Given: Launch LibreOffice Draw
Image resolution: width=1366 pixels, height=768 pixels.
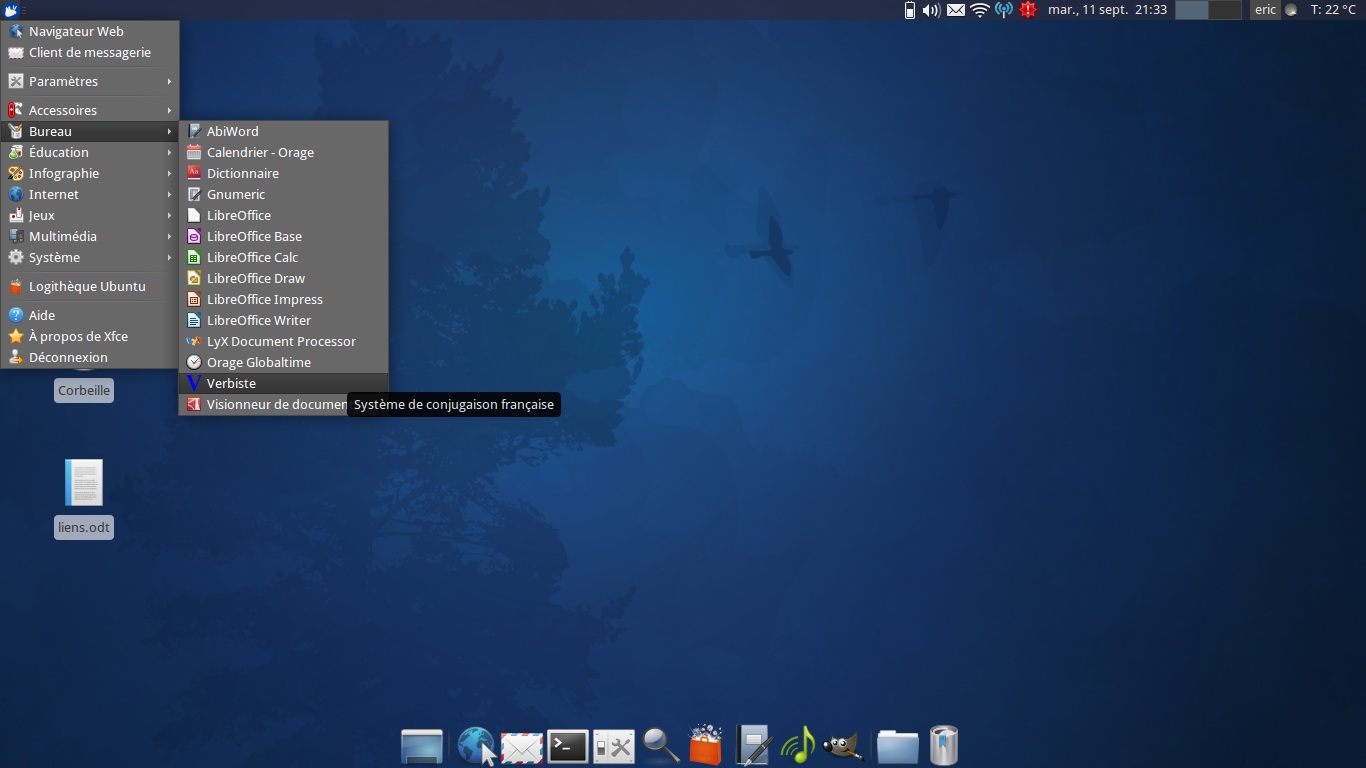Looking at the screenshot, I should pyautogui.click(x=283, y=278).
